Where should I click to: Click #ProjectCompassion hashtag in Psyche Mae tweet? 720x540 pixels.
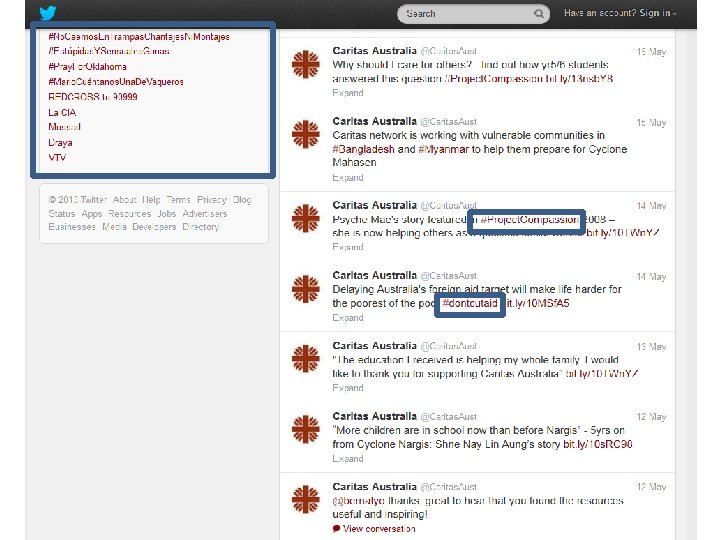529,219
